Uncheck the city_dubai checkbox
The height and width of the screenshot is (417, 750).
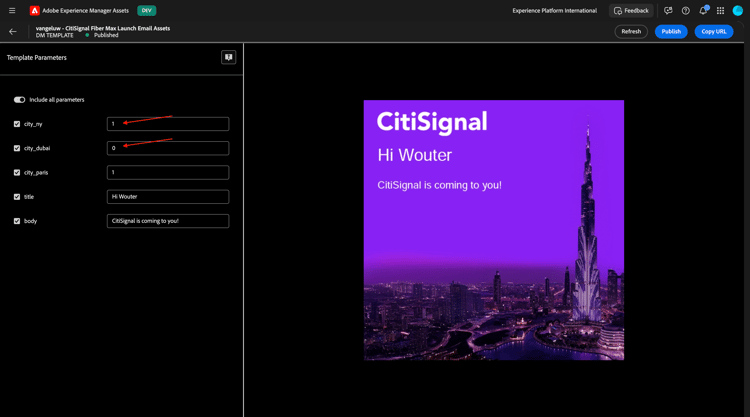tap(17, 148)
